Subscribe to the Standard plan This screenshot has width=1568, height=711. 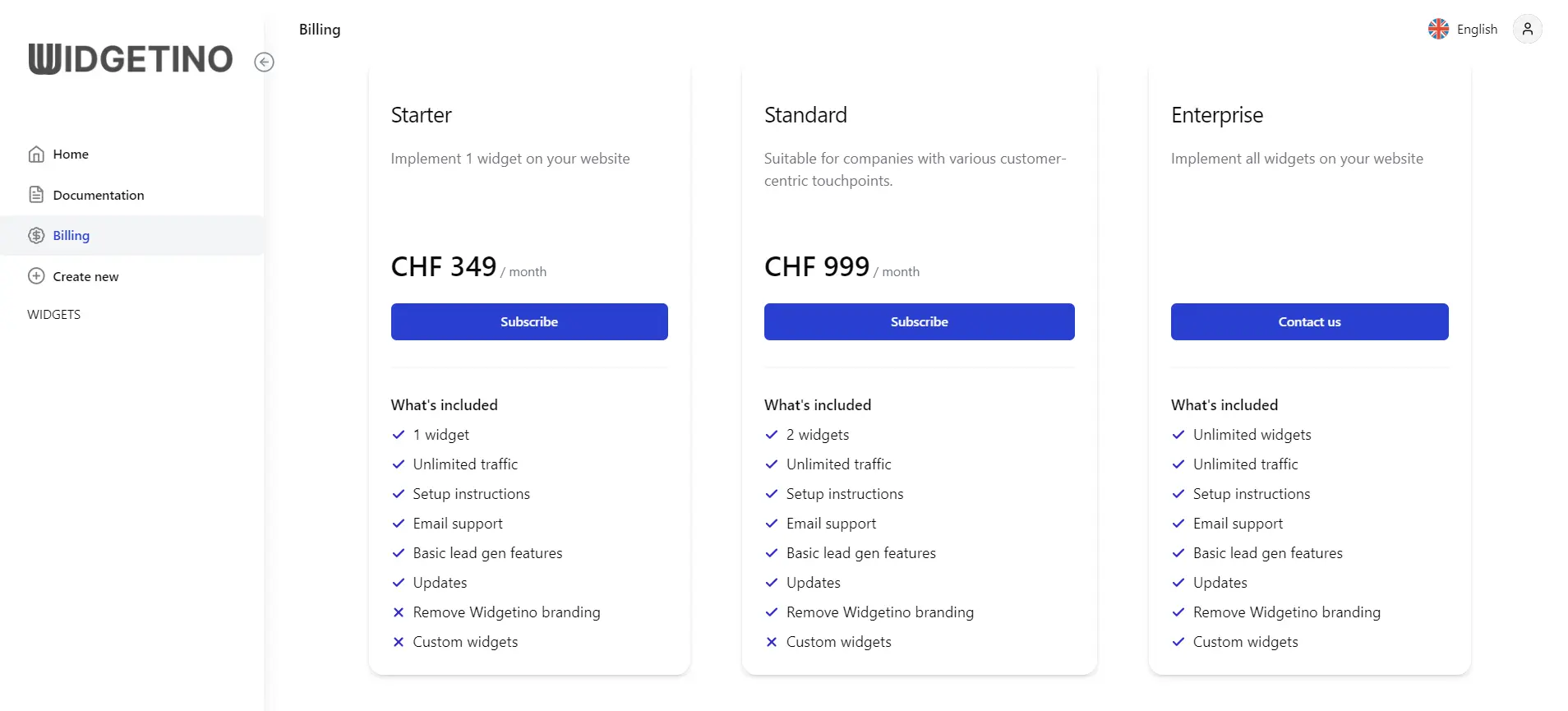[918, 321]
